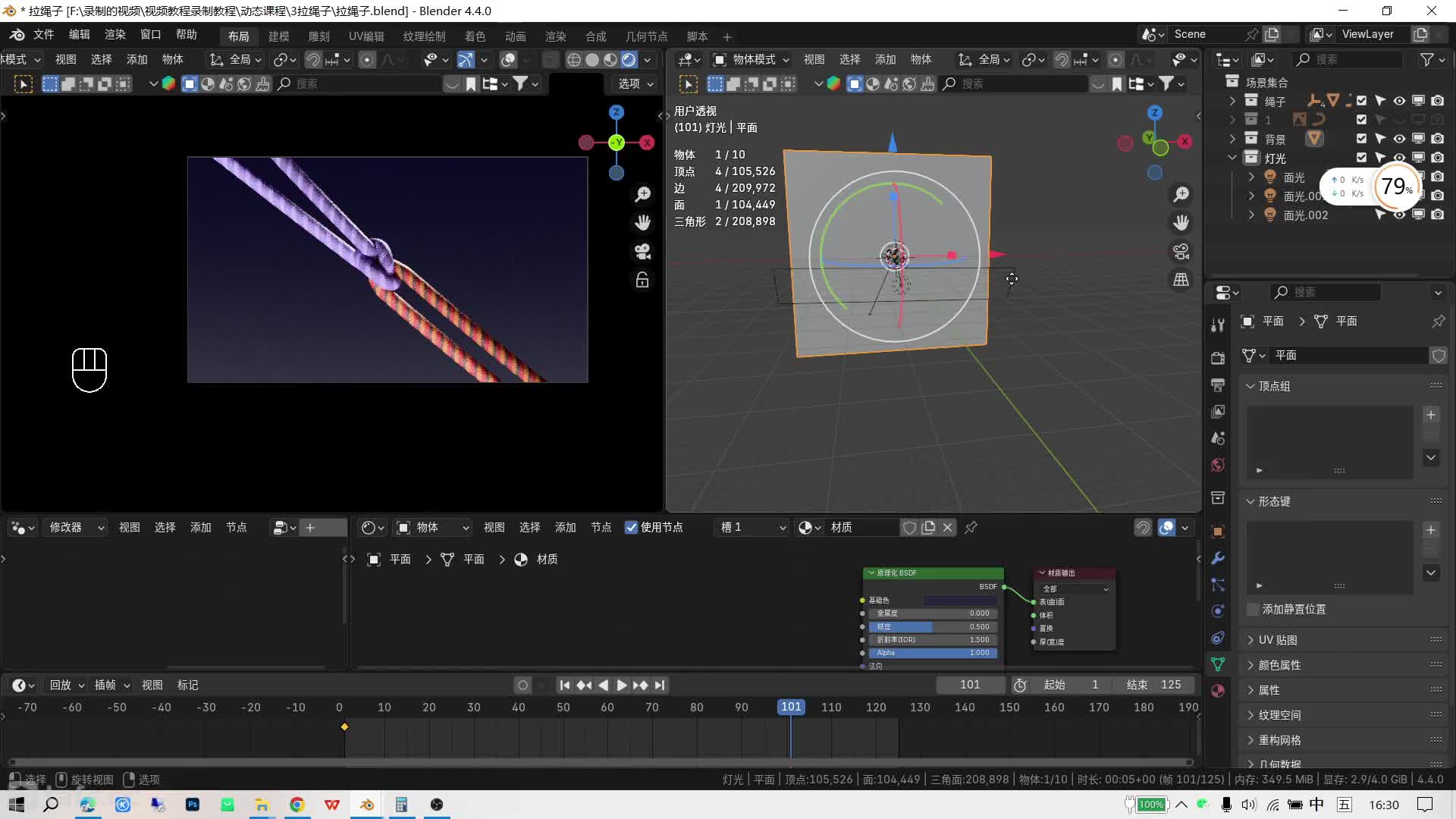Image resolution: width=1456 pixels, height=819 pixels.
Task: Duplicate the material with new copy icon
Action: pos(928,527)
